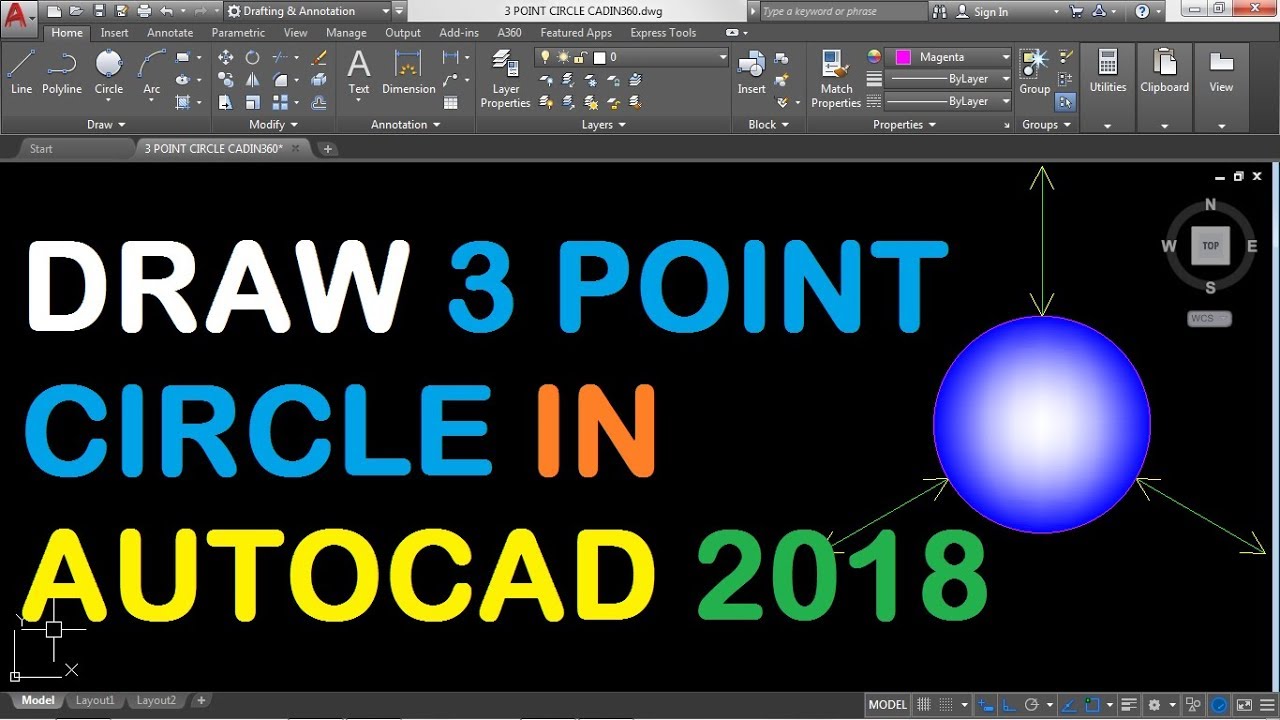Switch to the Layout1 tab
The height and width of the screenshot is (720, 1280).
tap(95, 701)
